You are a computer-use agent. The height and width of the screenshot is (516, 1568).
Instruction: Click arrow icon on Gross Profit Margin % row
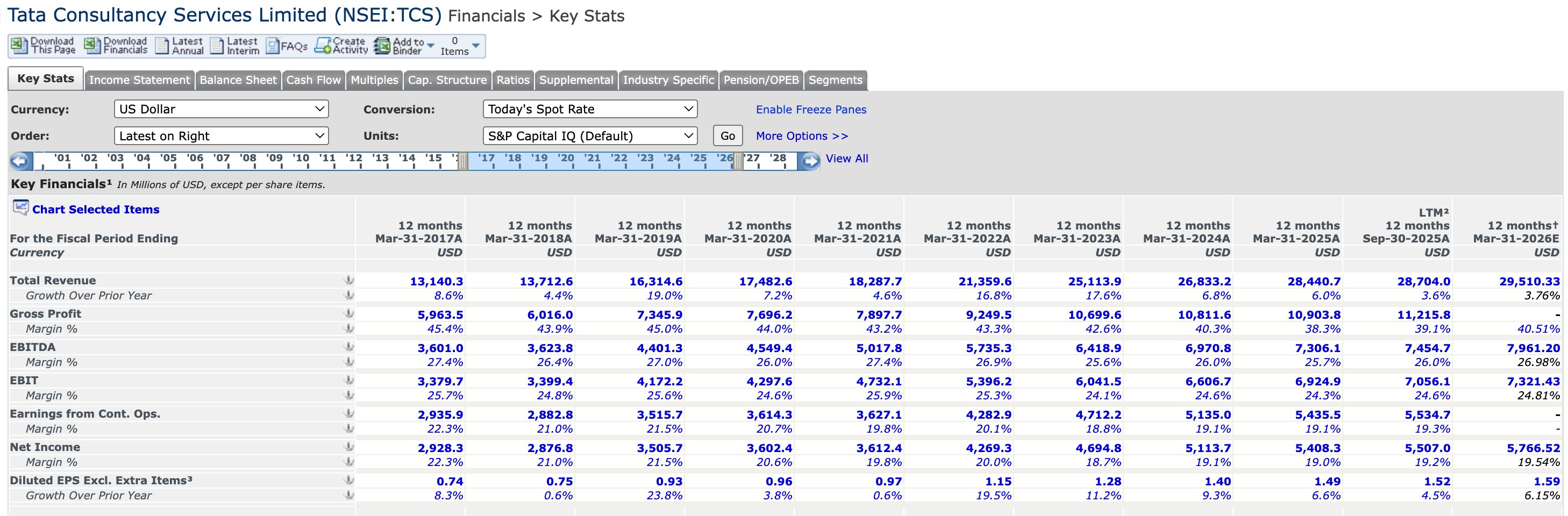click(x=349, y=328)
